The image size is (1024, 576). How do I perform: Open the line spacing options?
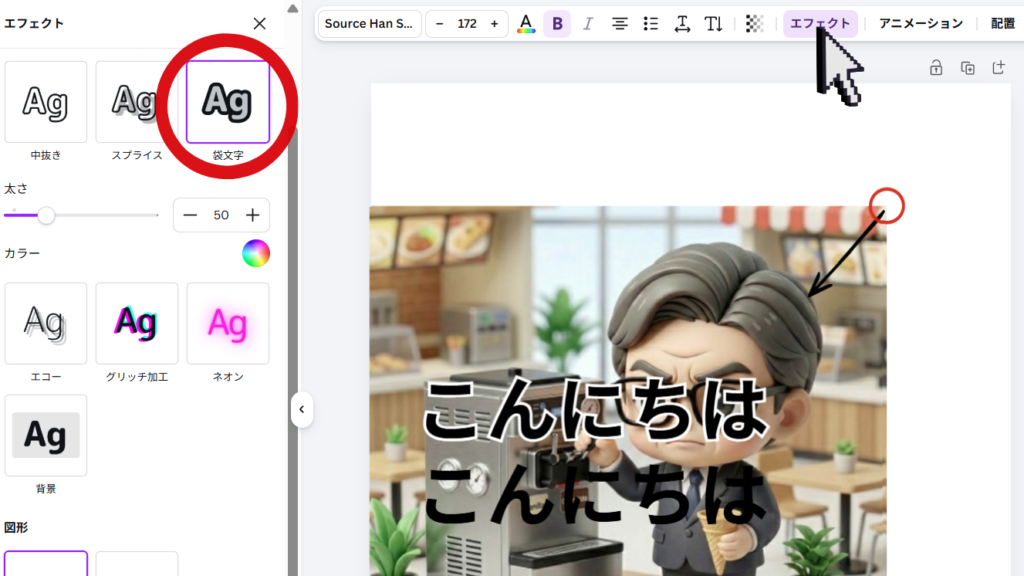pos(682,24)
